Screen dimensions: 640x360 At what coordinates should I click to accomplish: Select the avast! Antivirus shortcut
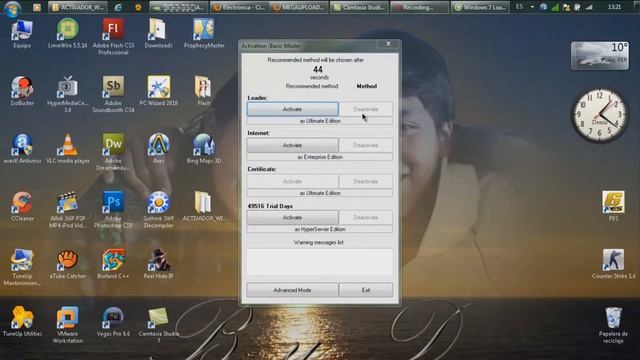click(x=22, y=149)
